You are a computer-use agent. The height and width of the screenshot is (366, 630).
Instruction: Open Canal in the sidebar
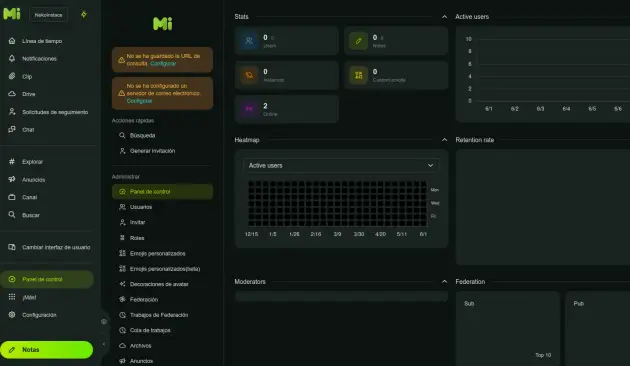pos(29,197)
